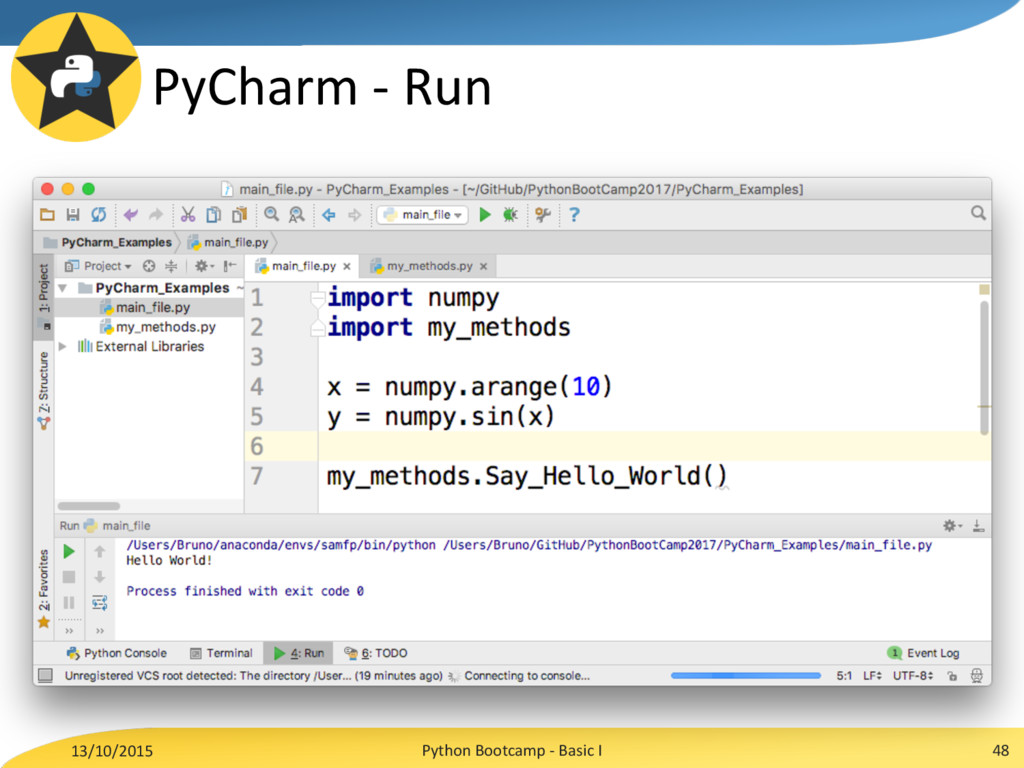Image resolution: width=1024 pixels, height=768 pixels.
Task: Close the my_methods.py tab
Action: pos(483,266)
